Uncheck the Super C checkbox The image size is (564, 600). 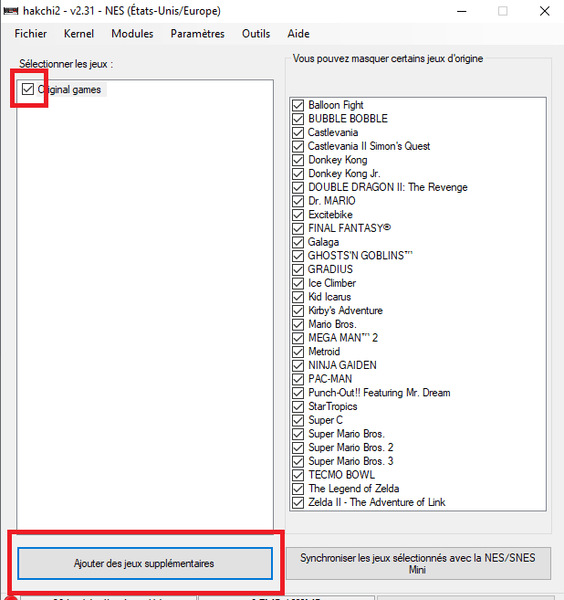tap(298, 421)
